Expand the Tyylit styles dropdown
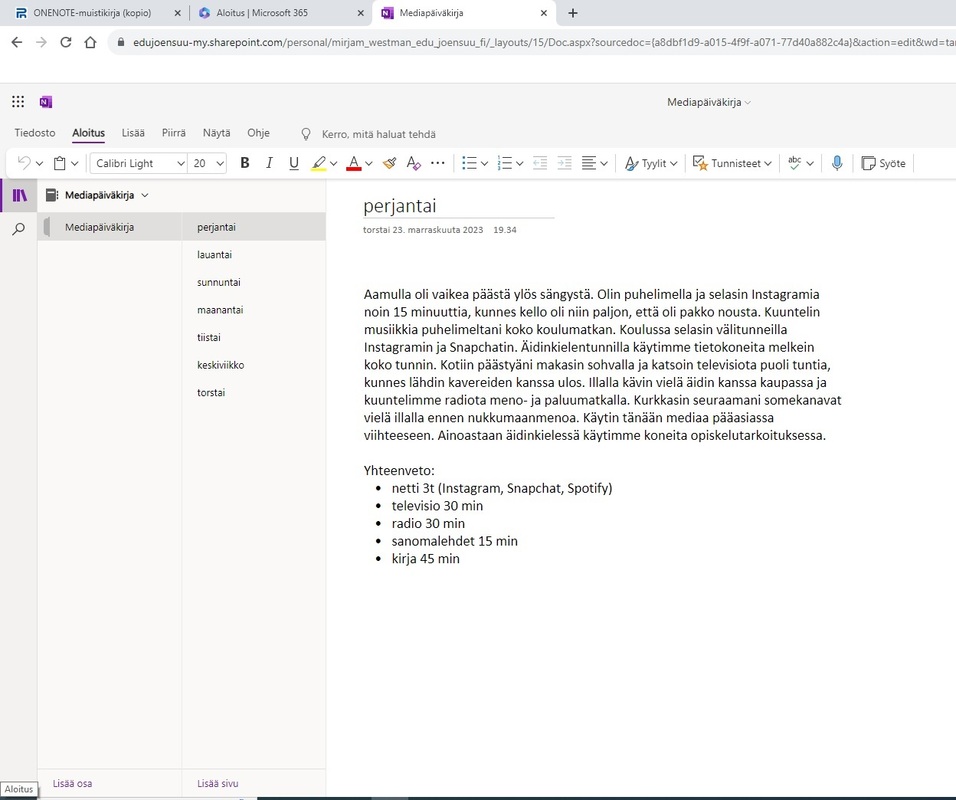 point(651,163)
